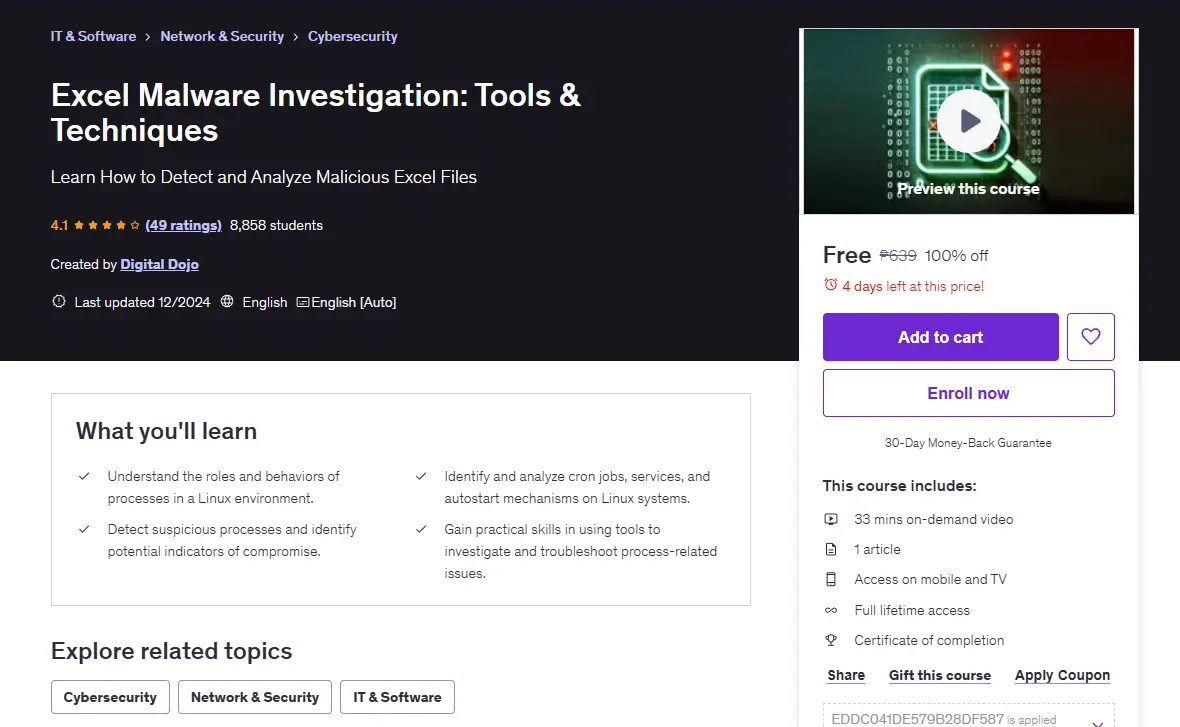Select the Cybersecurity related topic tag
Viewport: 1180px width, 727px height.
(110, 697)
